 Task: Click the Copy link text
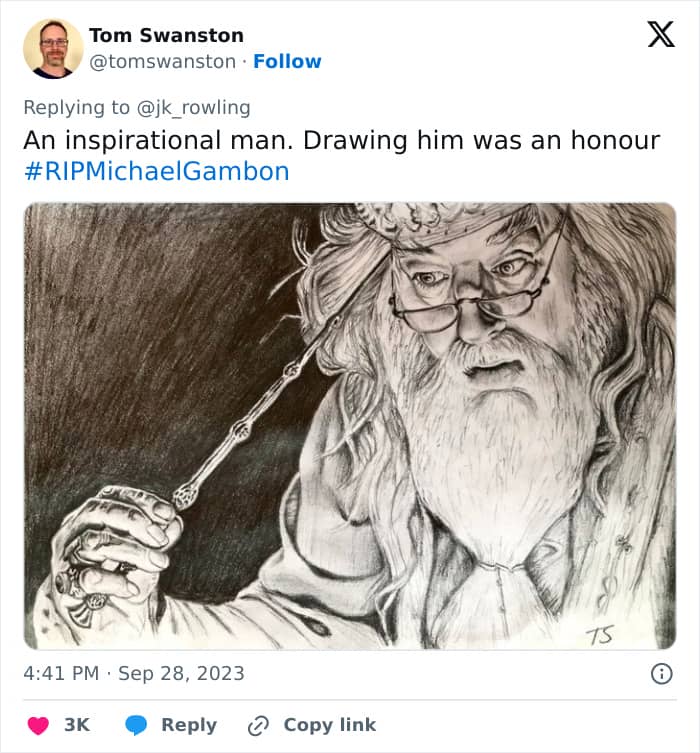point(330,725)
